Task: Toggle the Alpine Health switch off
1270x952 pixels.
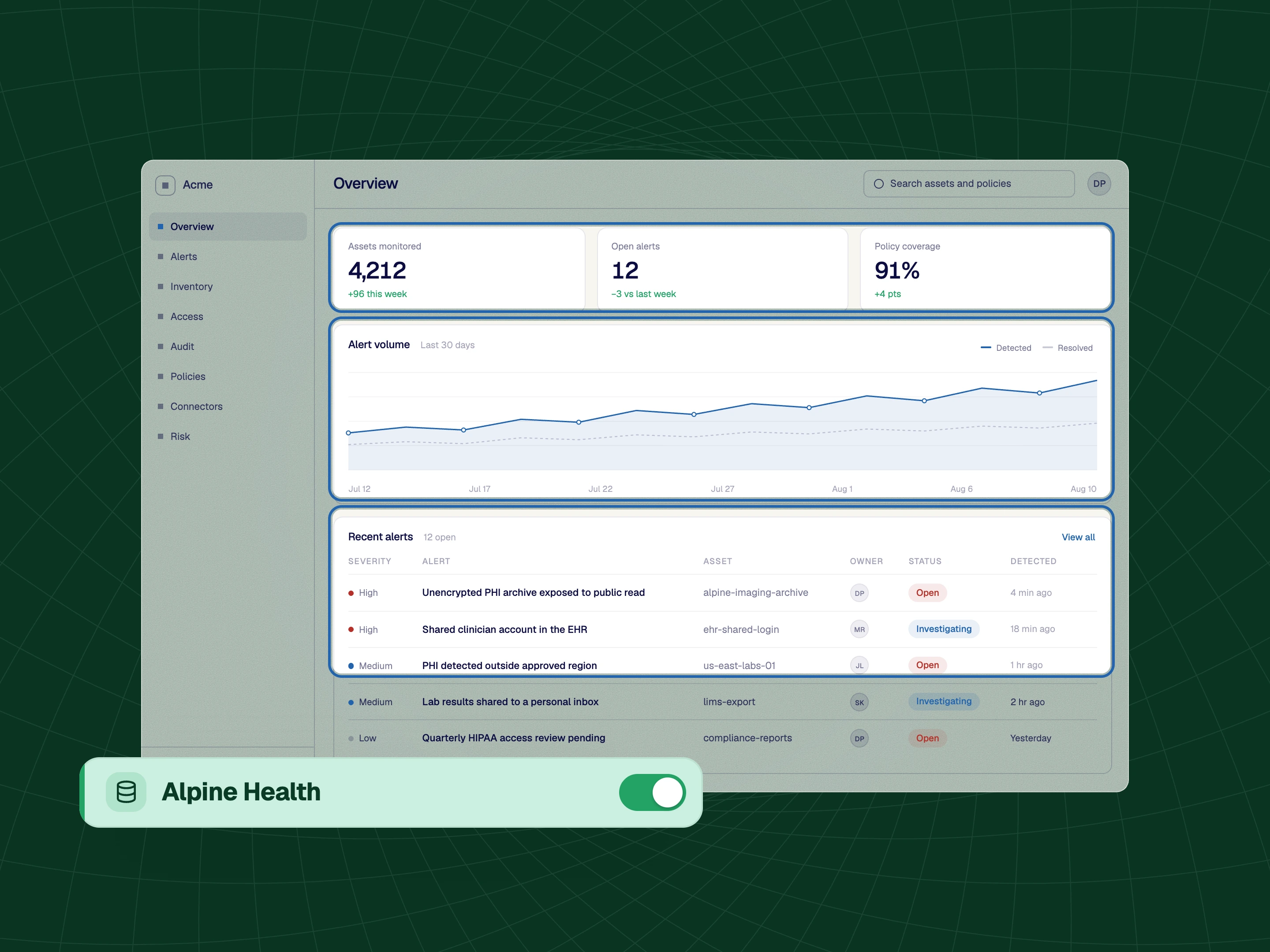Action: point(652,792)
